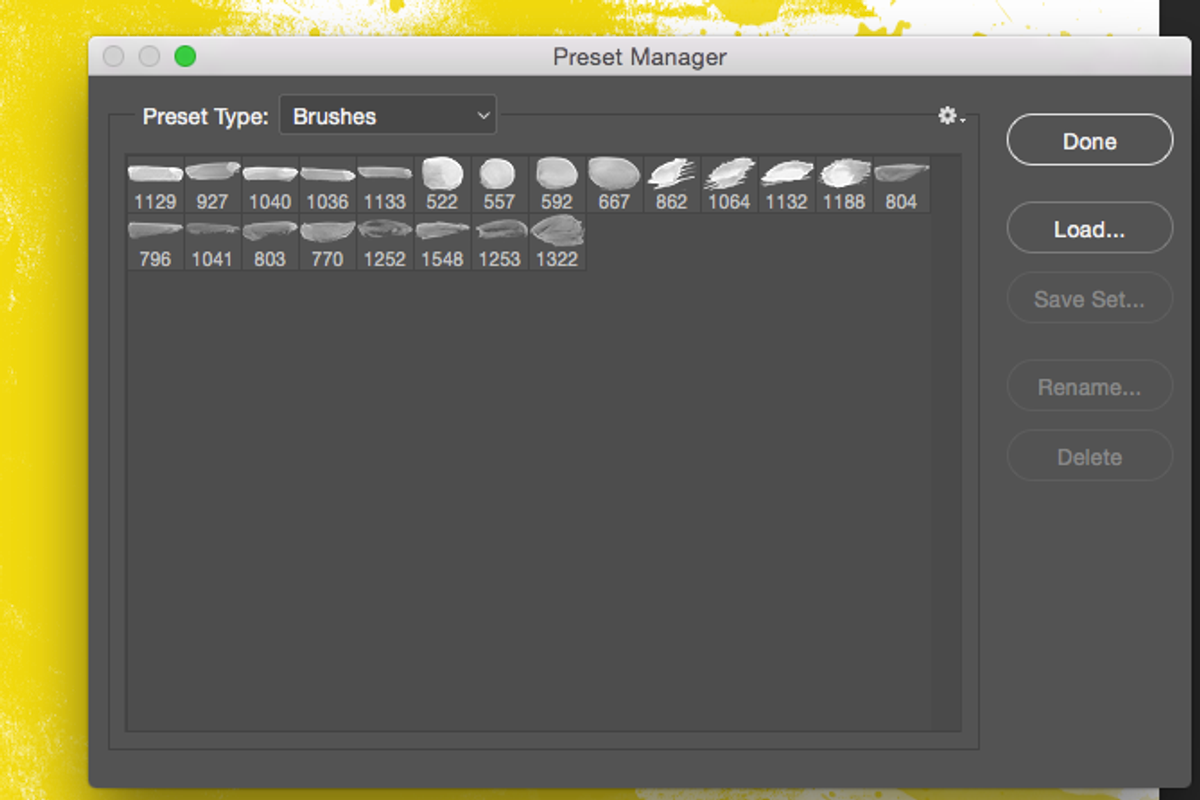Viewport: 1200px width, 800px height.
Task: Click the Delete button
Action: click(1090, 456)
